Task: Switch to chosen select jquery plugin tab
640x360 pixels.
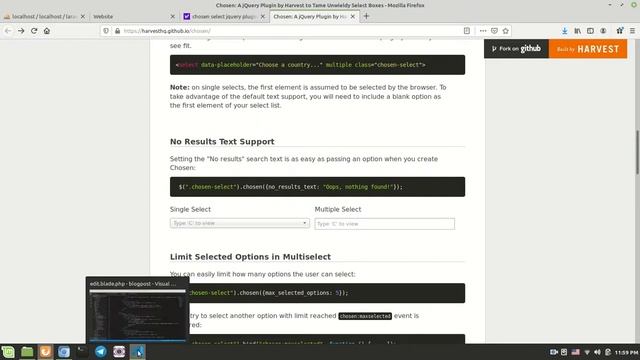Action: tap(224, 16)
